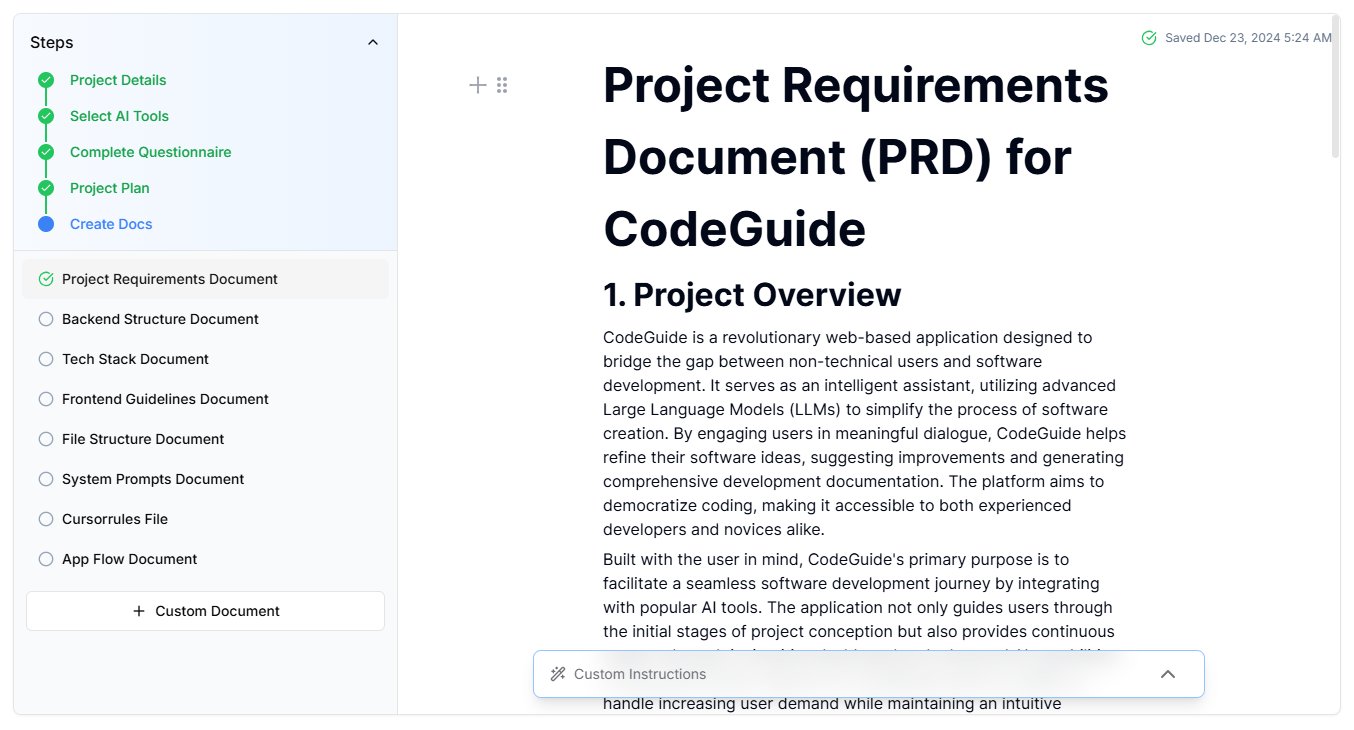Go to the Create Docs step
The image size is (1354, 730).
click(x=111, y=224)
